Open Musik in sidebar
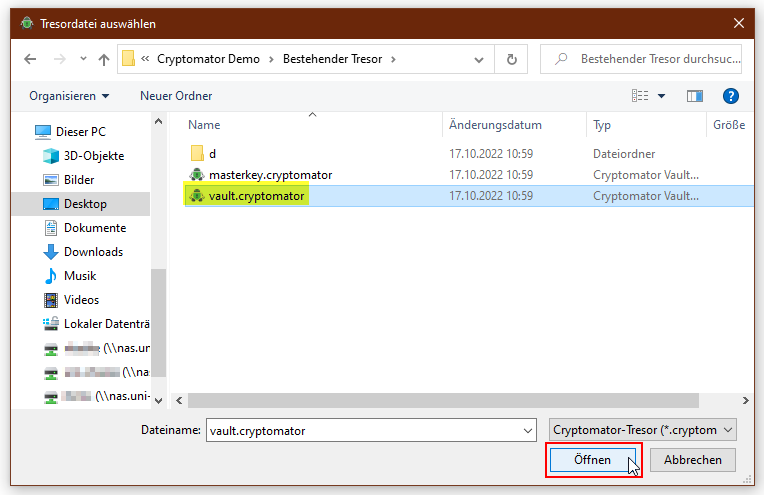Viewport: 764px width, 495px height. click(x=80, y=276)
